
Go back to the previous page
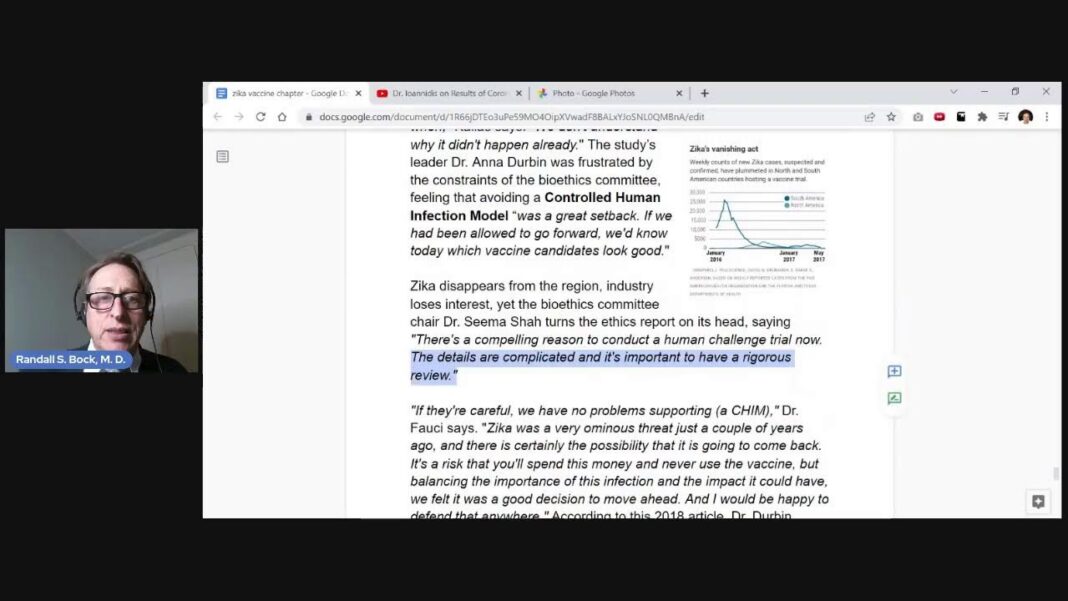(218, 117)
